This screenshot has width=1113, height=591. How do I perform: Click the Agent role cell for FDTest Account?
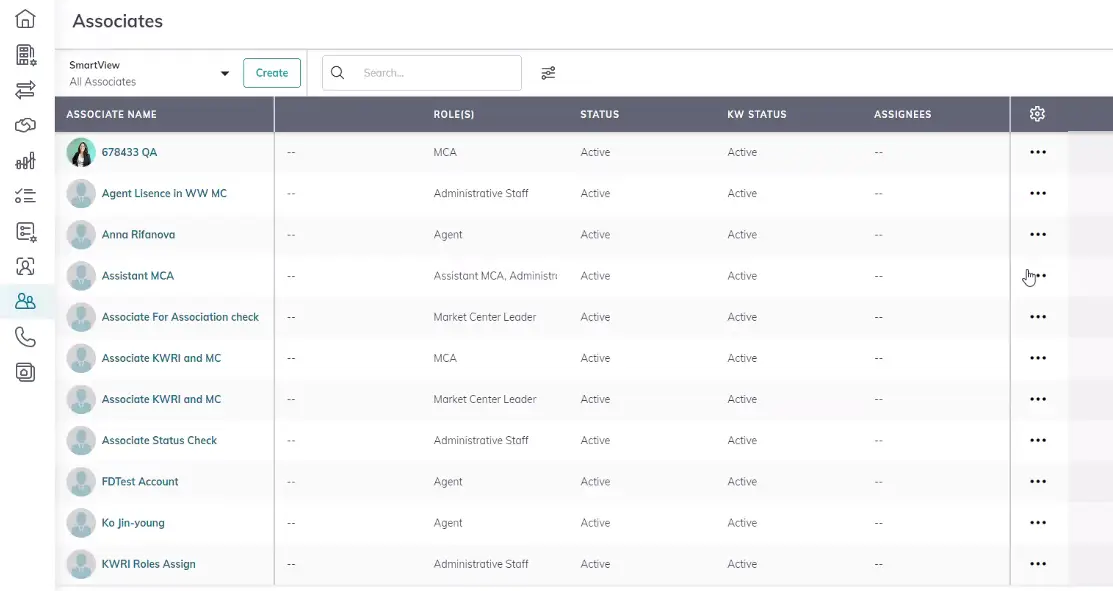click(448, 481)
